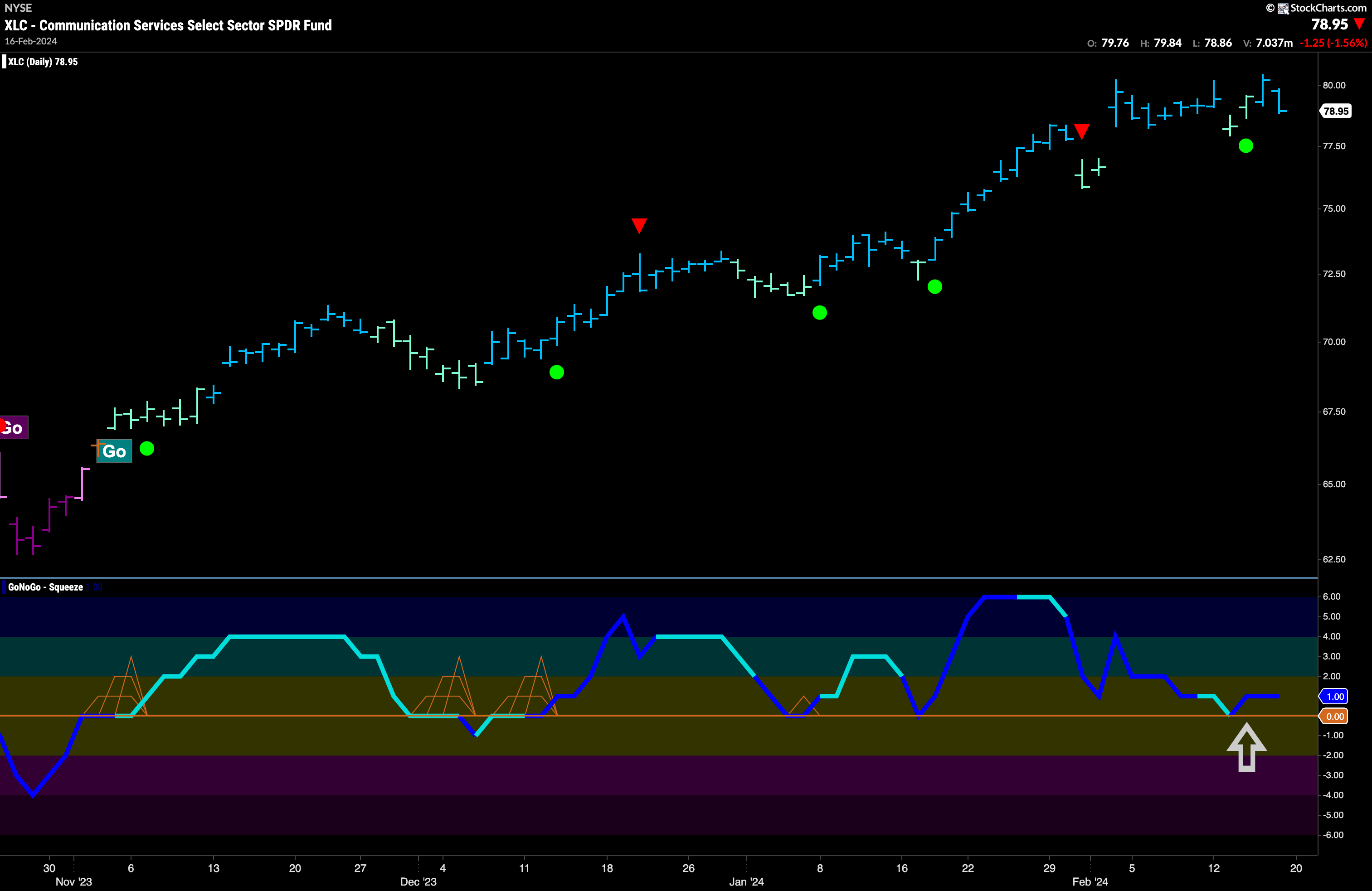1372x891 pixels.
Task: Click the XLC fund title heading
Action: coord(168,25)
